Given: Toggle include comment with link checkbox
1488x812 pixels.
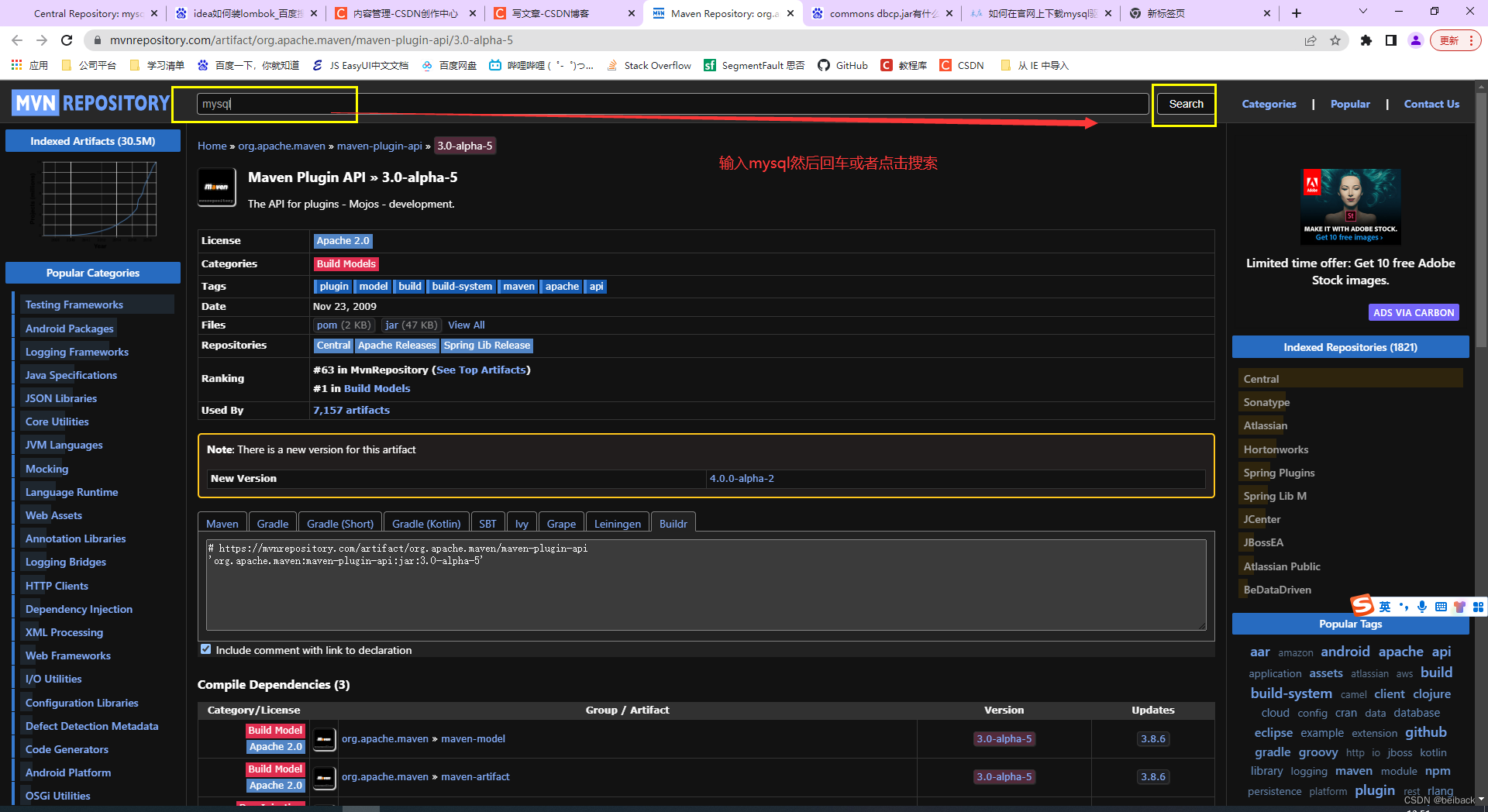Looking at the screenshot, I should (x=205, y=649).
